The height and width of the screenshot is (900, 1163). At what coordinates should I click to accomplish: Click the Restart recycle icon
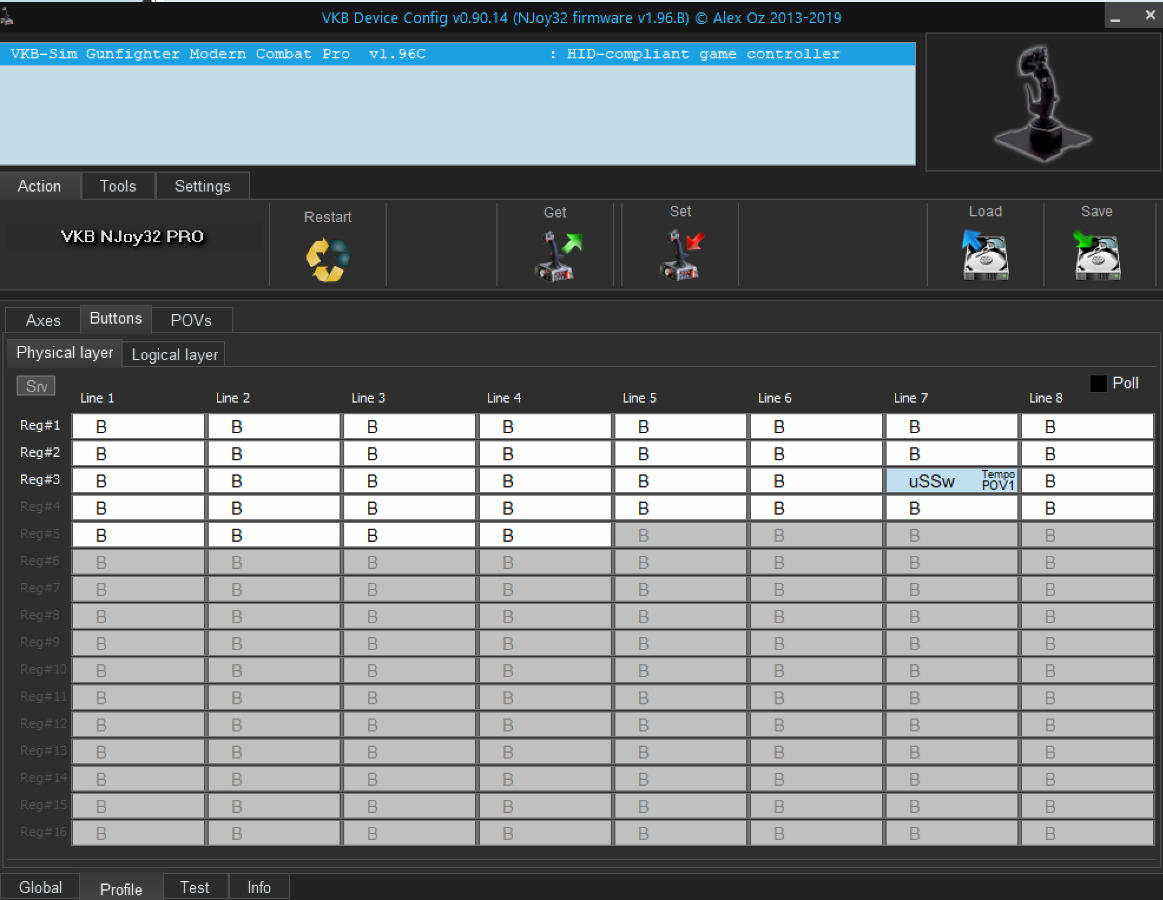pyautogui.click(x=327, y=259)
